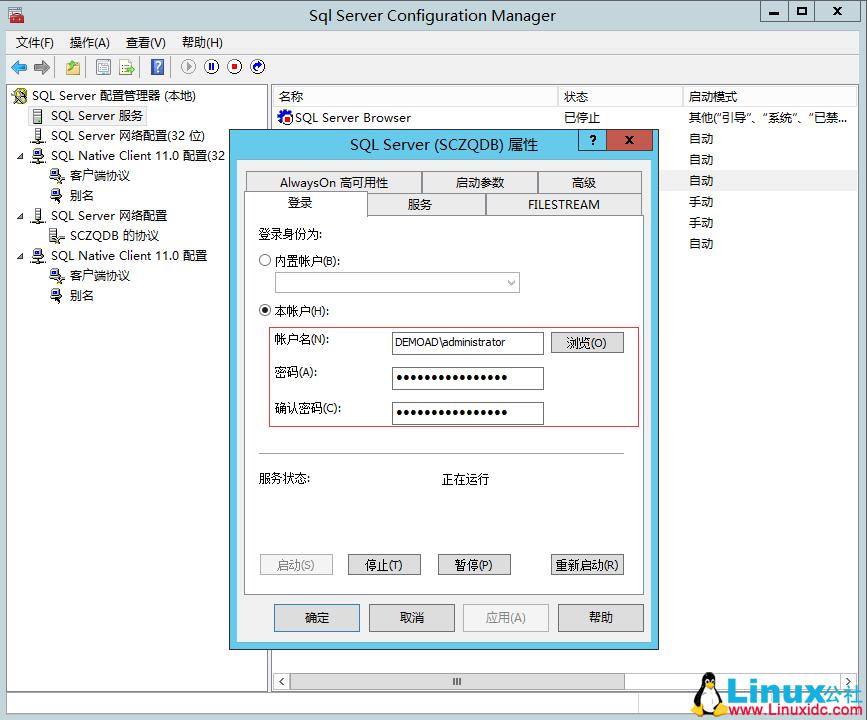The width and height of the screenshot is (867, 720).
Task: Switch to the FILESTREAM tab
Action: [x=562, y=204]
